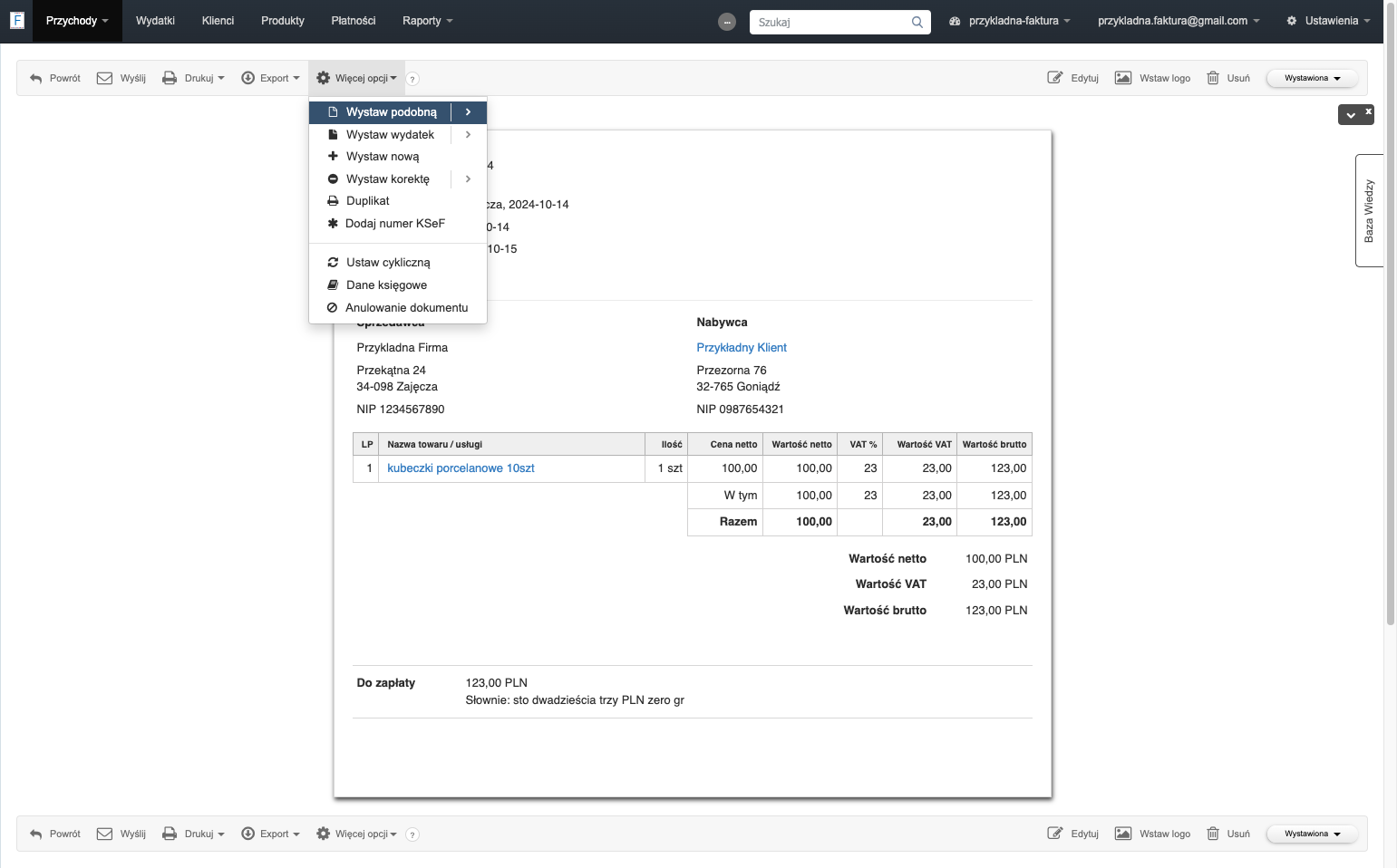
Task: Click Edytuj in the top toolbar
Action: pyautogui.click(x=1073, y=78)
